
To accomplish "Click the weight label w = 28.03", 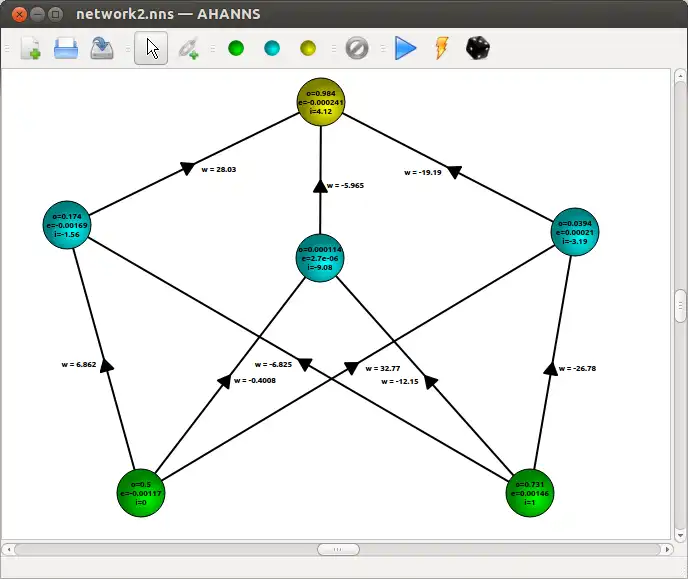I will click(x=219, y=169).
